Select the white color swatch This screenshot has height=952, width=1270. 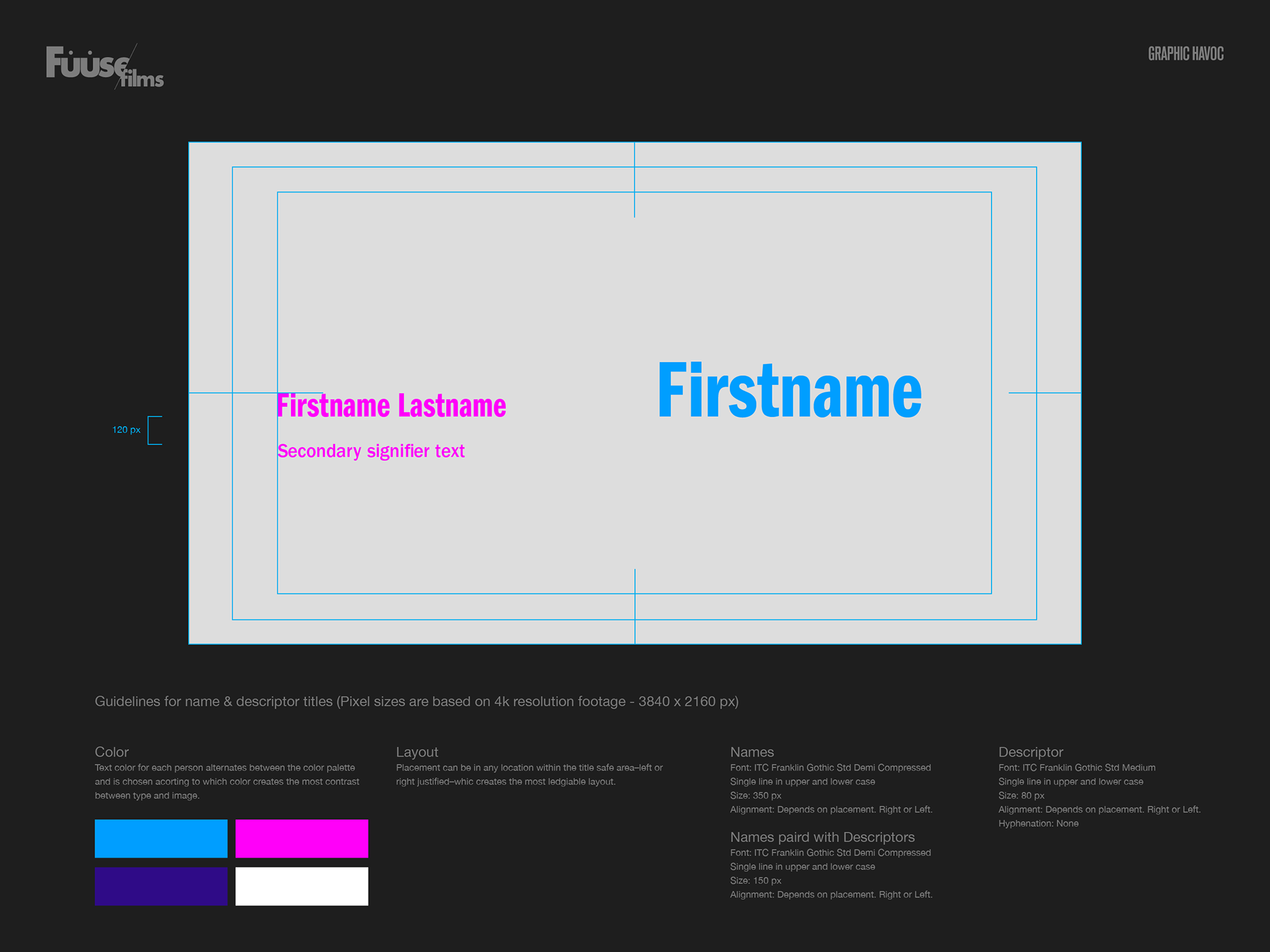pos(302,886)
